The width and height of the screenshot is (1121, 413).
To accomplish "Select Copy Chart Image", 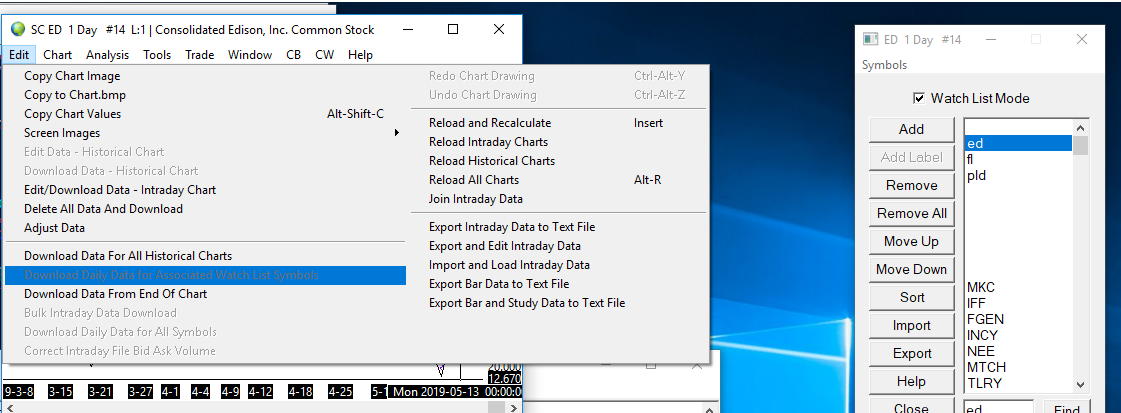I will tap(205, 76).
